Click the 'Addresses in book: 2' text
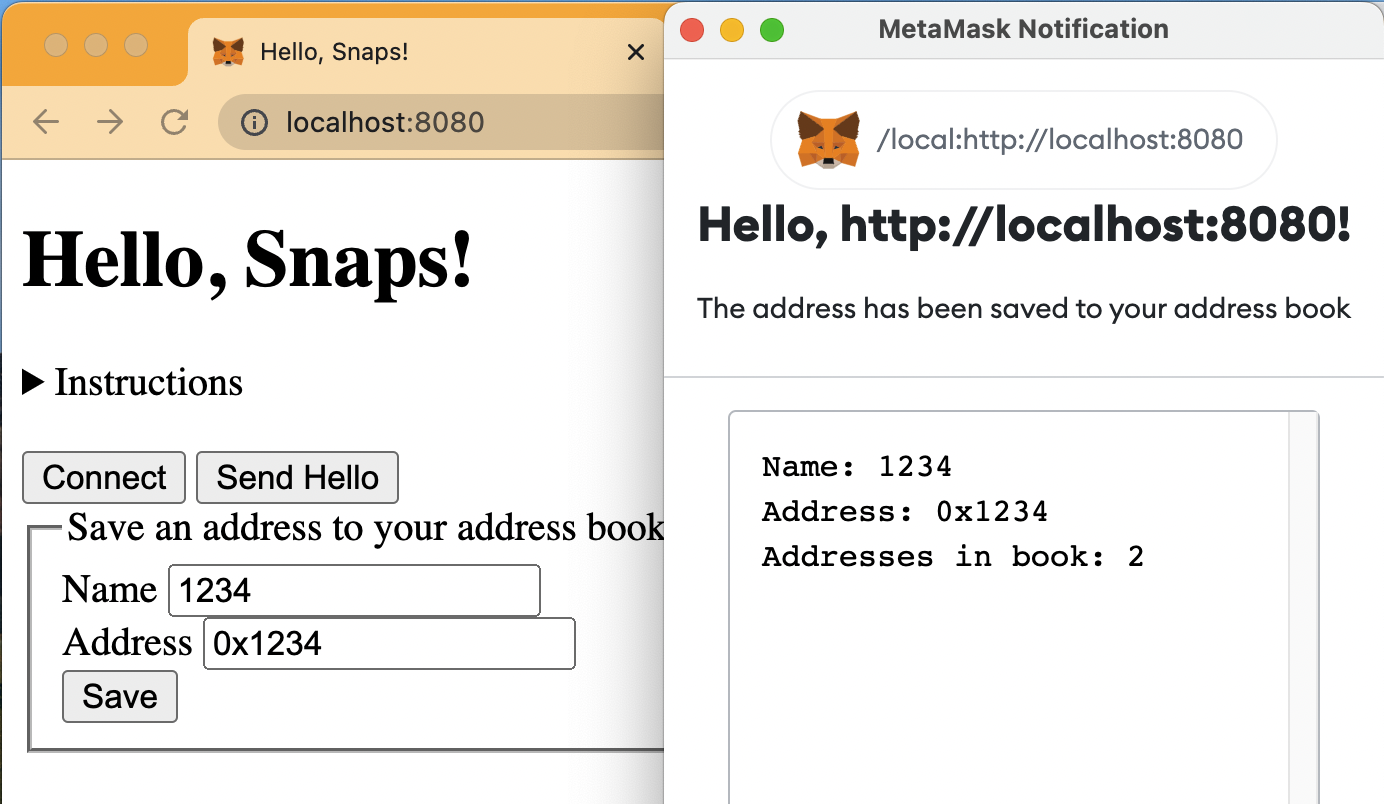The height and width of the screenshot is (804, 1384). (953, 556)
